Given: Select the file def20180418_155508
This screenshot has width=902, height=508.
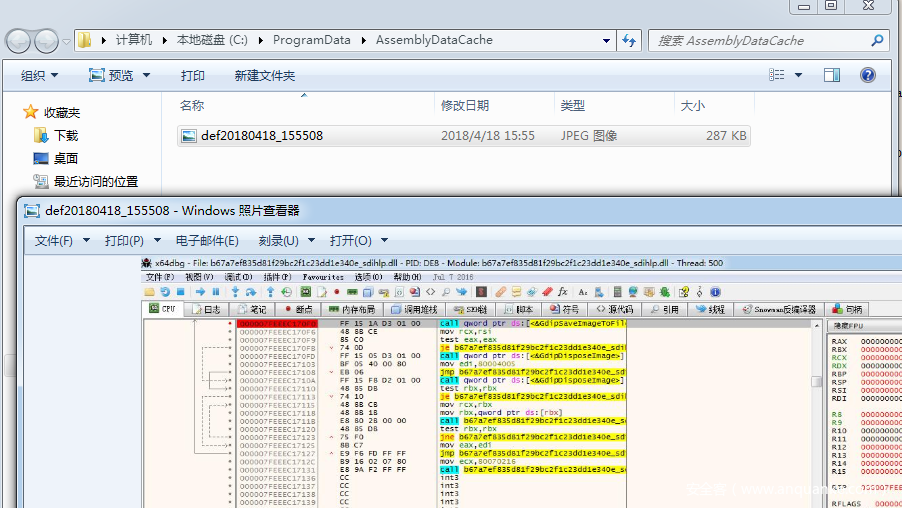Looking at the screenshot, I should pyautogui.click(x=262, y=136).
